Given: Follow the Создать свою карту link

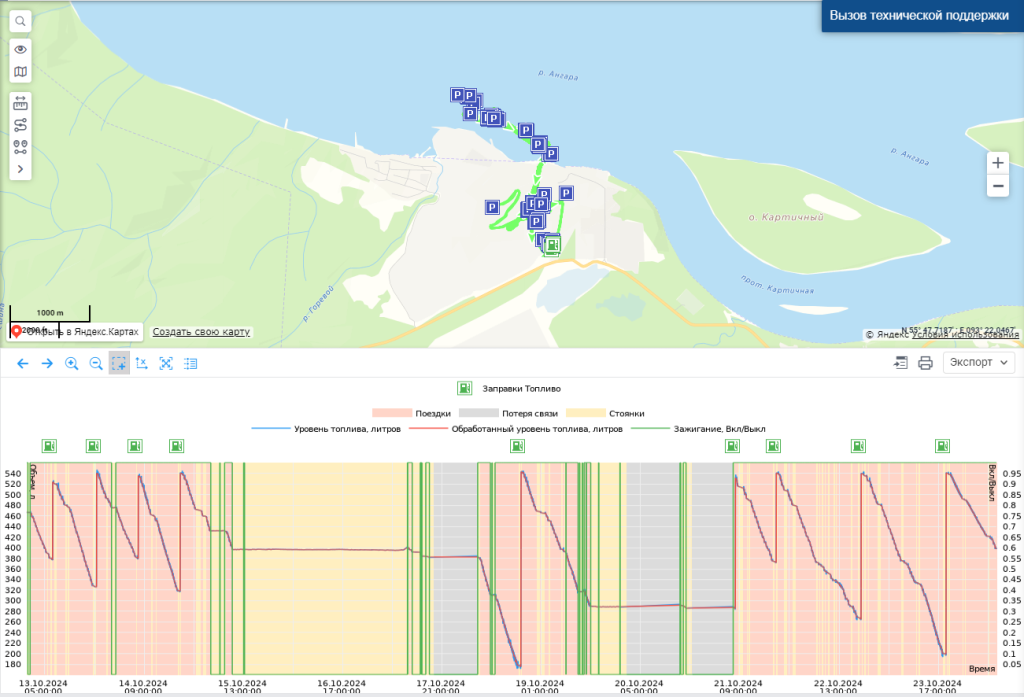Looking at the screenshot, I should (x=201, y=332).
